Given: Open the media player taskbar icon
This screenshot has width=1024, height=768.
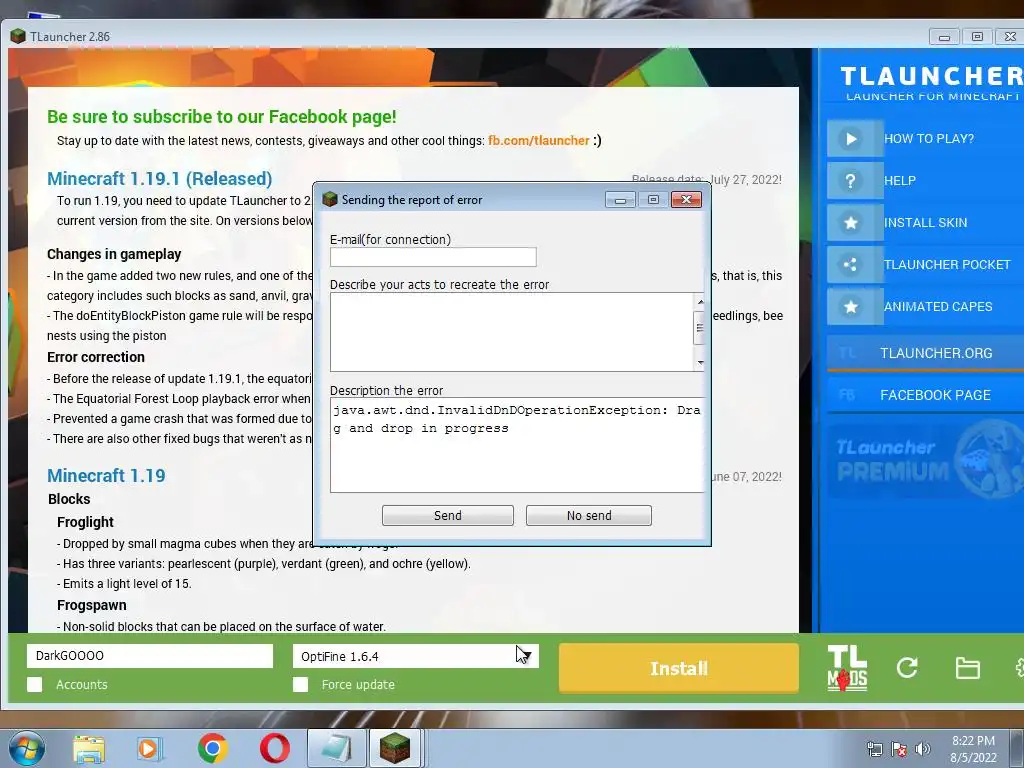Looking at the screenshot, I should point(150,749).
